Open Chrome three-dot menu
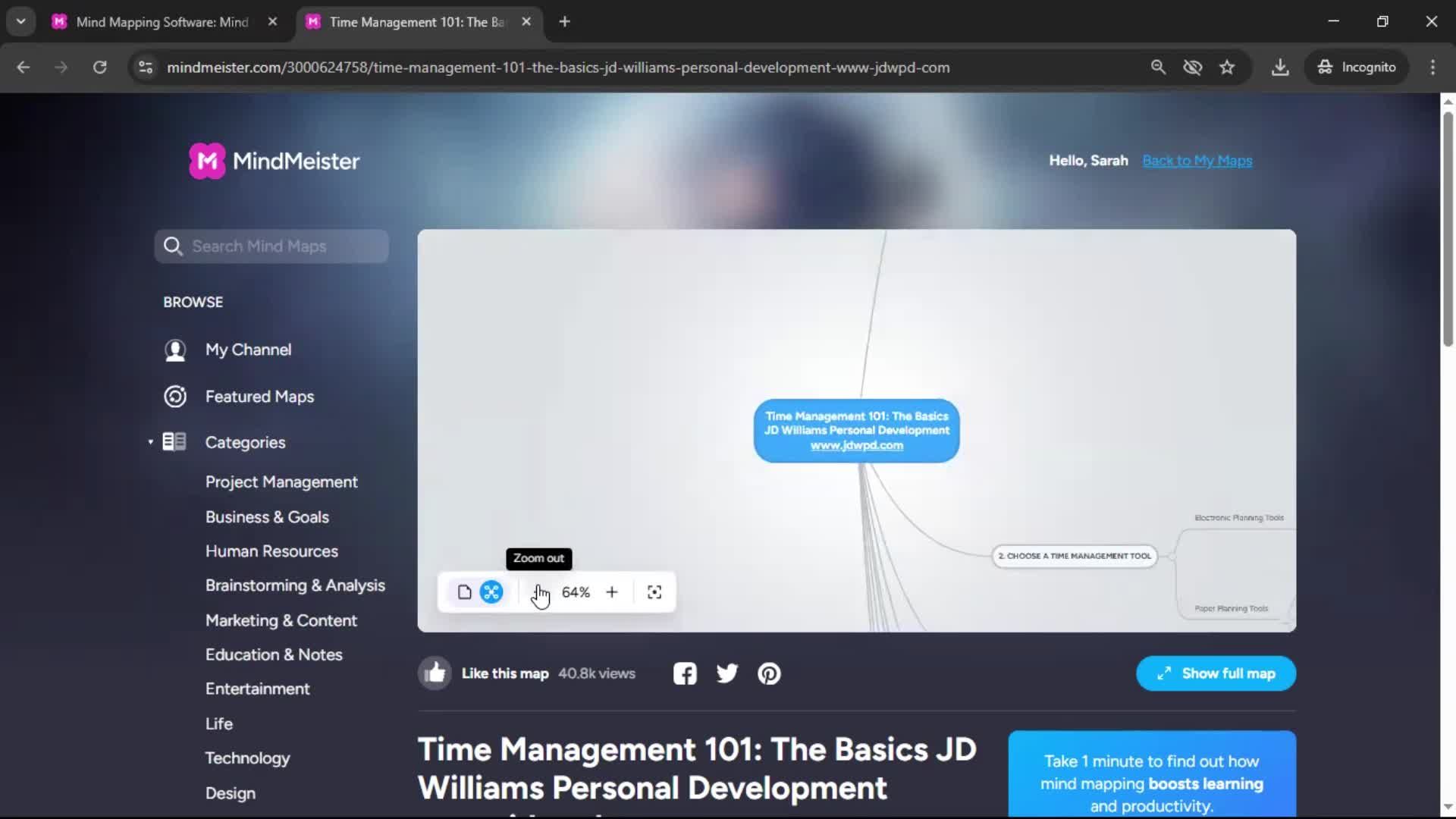 click(1432, 67)
